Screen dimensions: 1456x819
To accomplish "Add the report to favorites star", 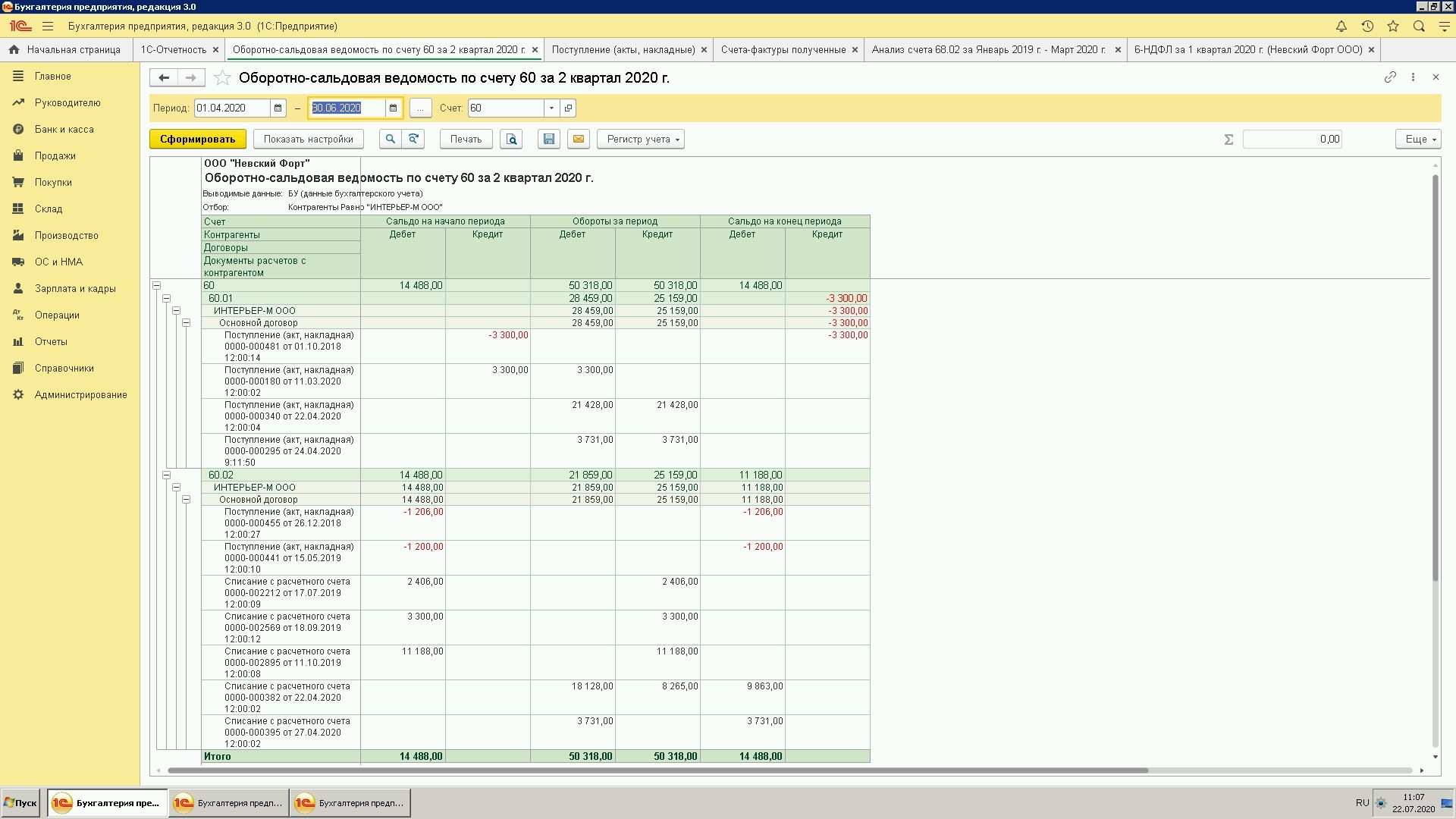I will click(x=222, y=77).
